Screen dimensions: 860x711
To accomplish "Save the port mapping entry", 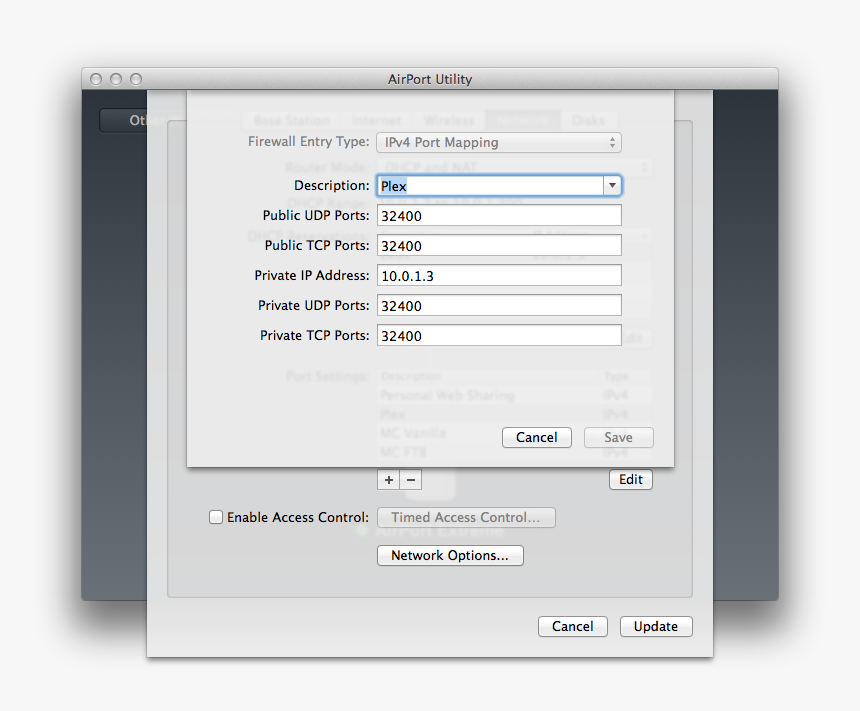I will coord(619,437).
